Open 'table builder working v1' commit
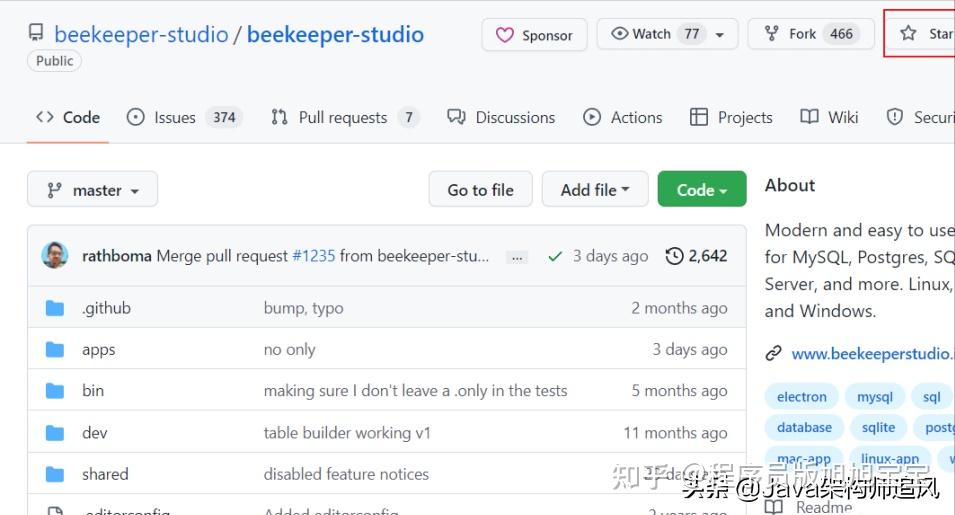This screenshot has width=955, height=515. coord(347,433)
